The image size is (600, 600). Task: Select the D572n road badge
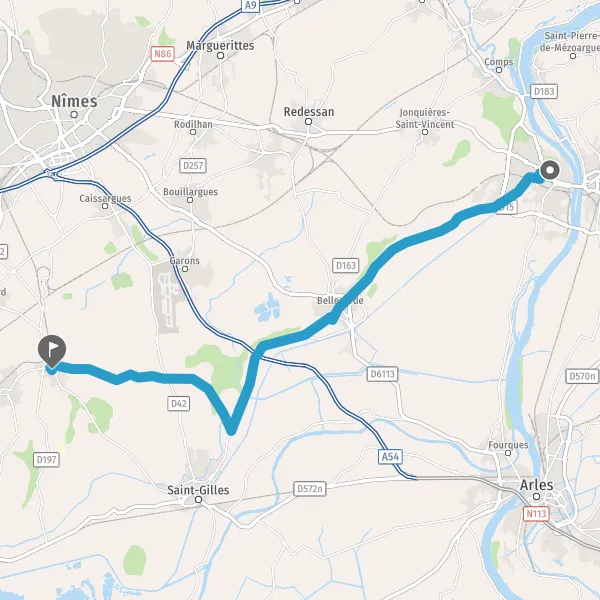pyautogui.click(x=310, y=489)
